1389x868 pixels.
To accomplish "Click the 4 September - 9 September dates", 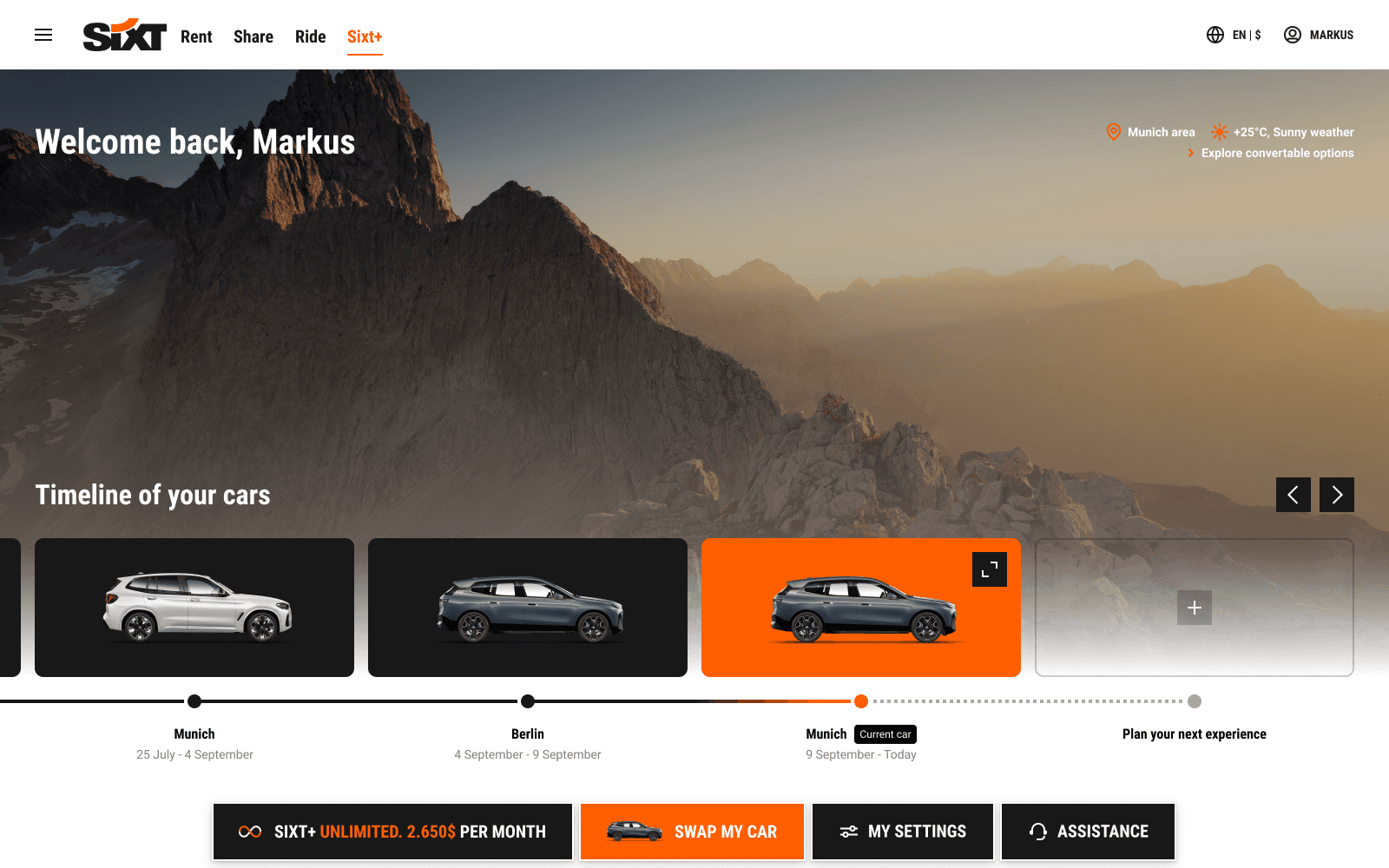I will coord(528,755).
